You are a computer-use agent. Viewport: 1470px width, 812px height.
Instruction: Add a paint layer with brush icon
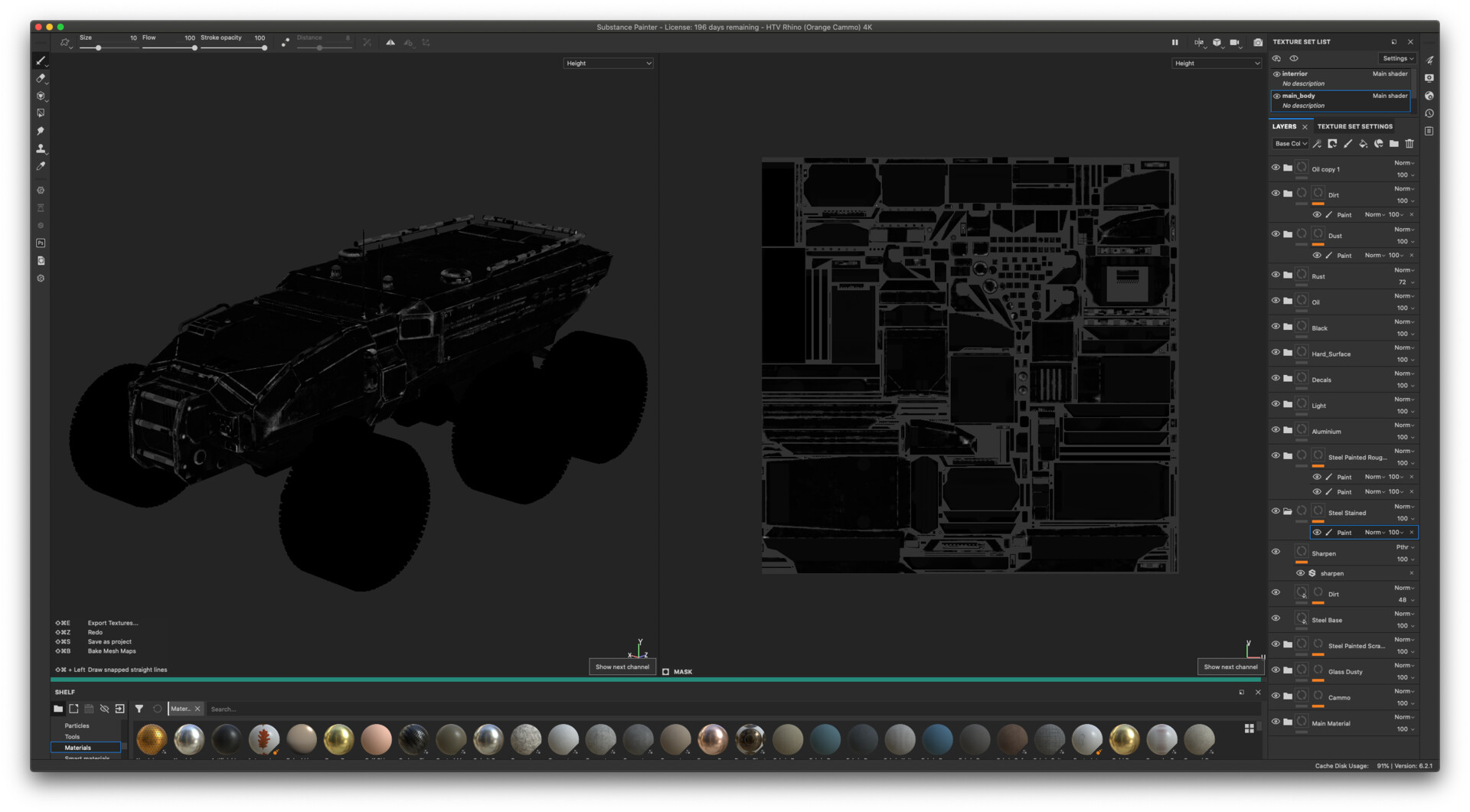tap(1347, 144)
